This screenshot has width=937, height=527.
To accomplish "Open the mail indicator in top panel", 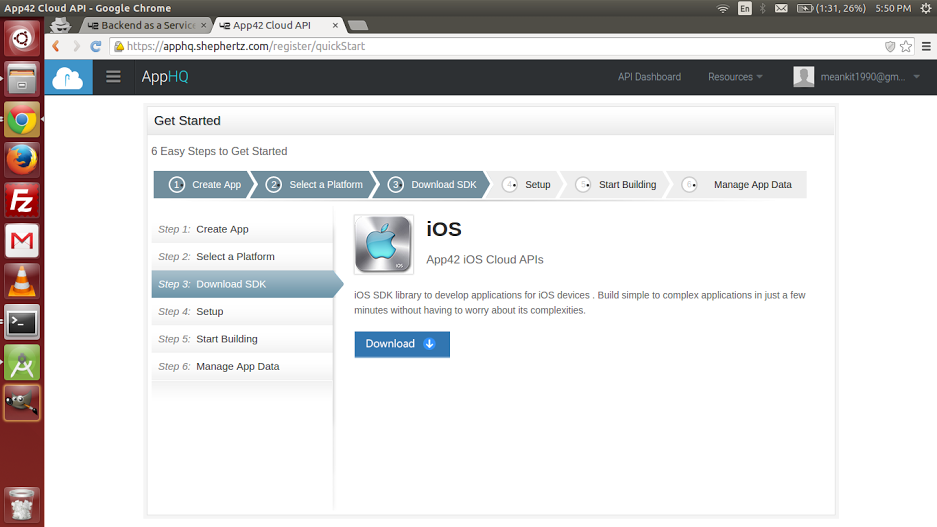I will [781, 8].
